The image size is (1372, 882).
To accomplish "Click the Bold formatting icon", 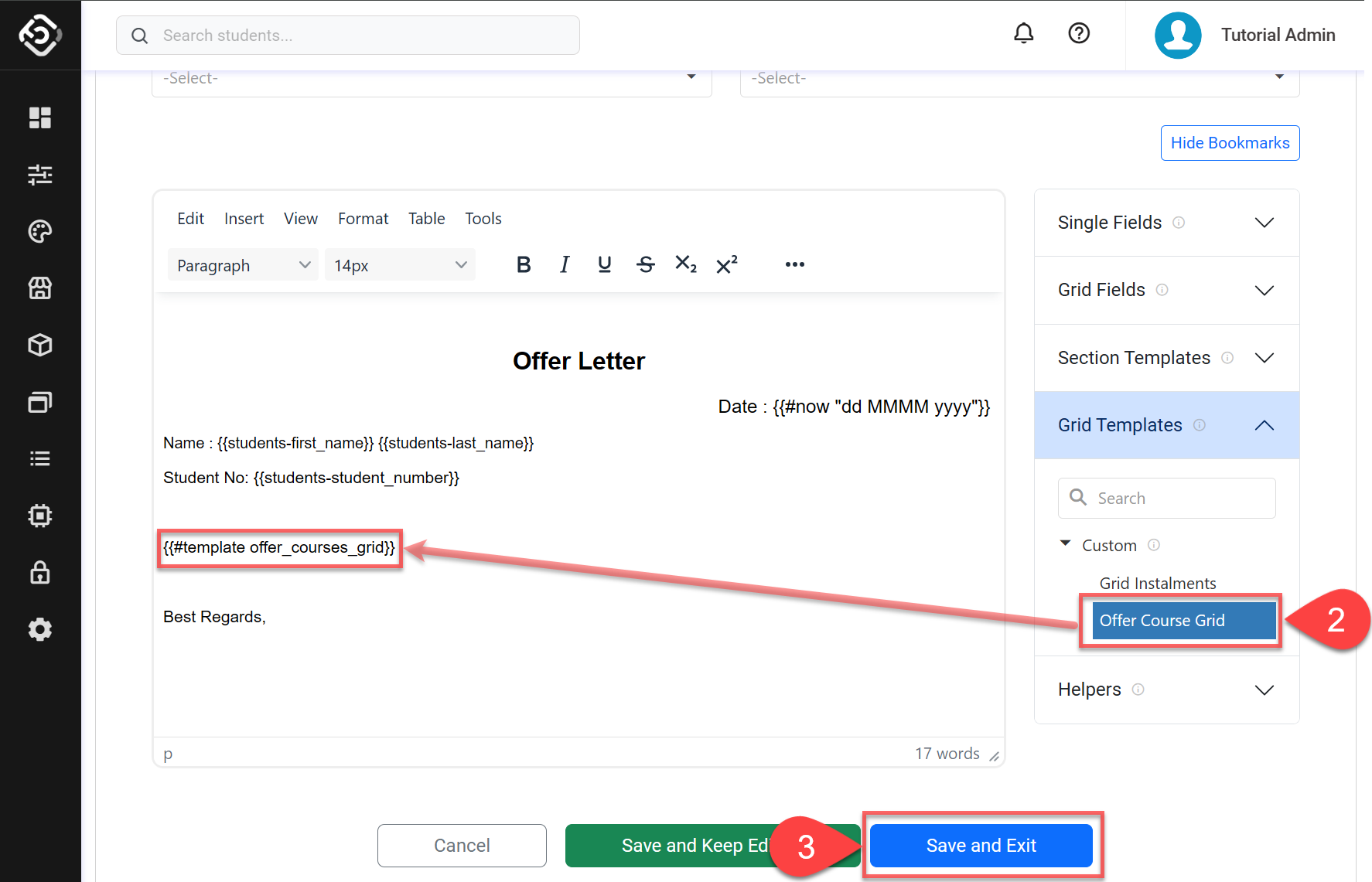I will tap(524, 265).
